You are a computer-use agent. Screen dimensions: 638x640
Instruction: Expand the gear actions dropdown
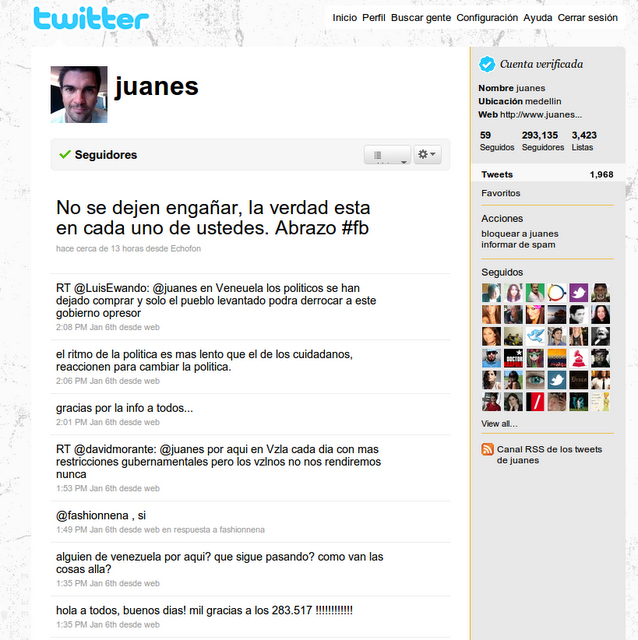[427, 155]
